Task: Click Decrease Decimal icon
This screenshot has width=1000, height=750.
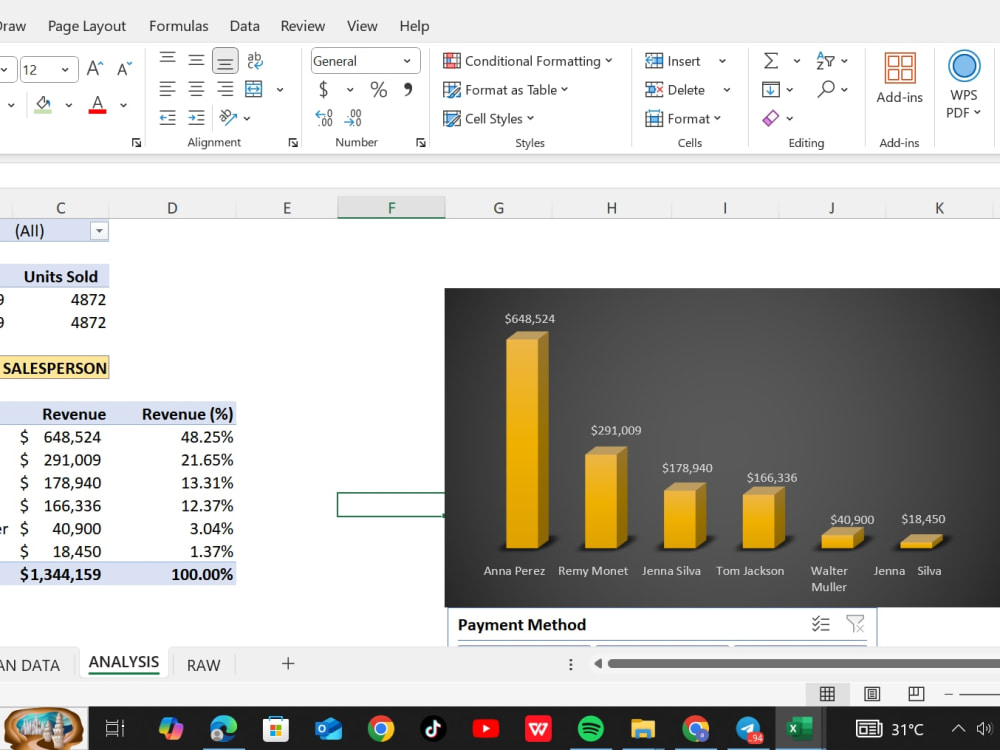Action: (353, 118)
